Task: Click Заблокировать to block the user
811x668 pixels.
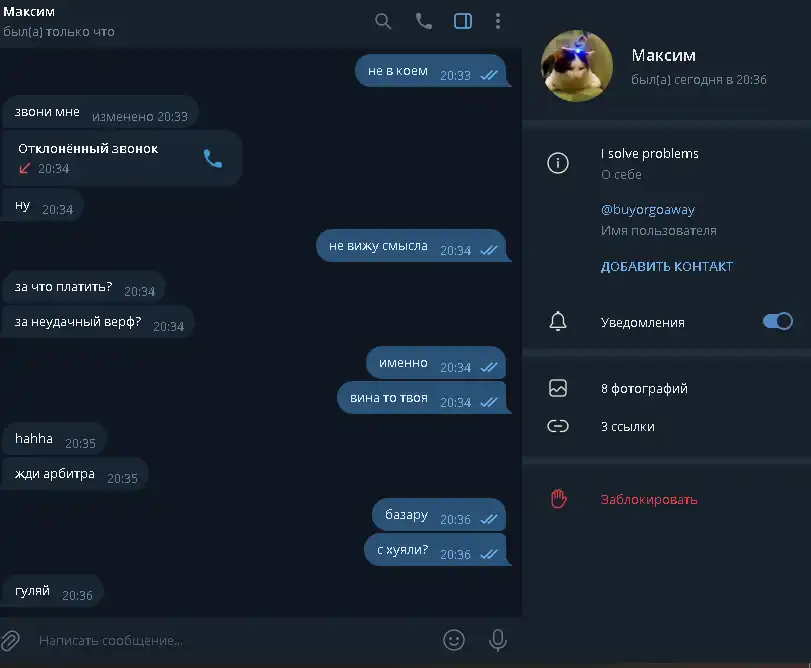Action: coord(649,499)
